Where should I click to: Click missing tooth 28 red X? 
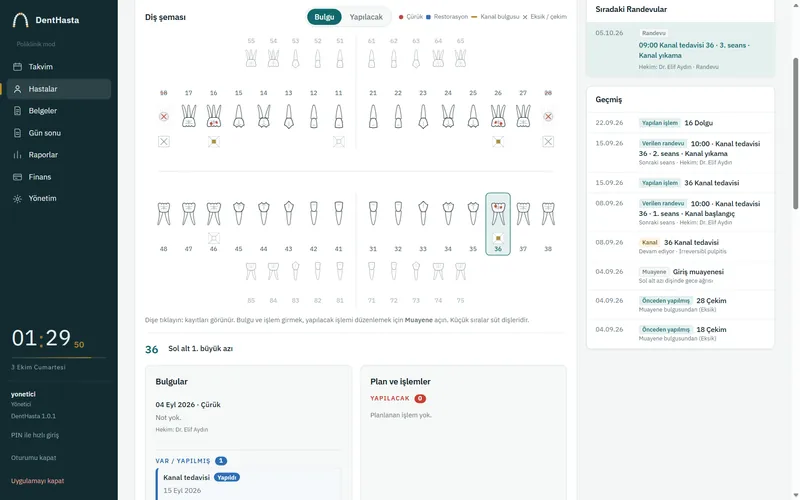tap(548, 116)
